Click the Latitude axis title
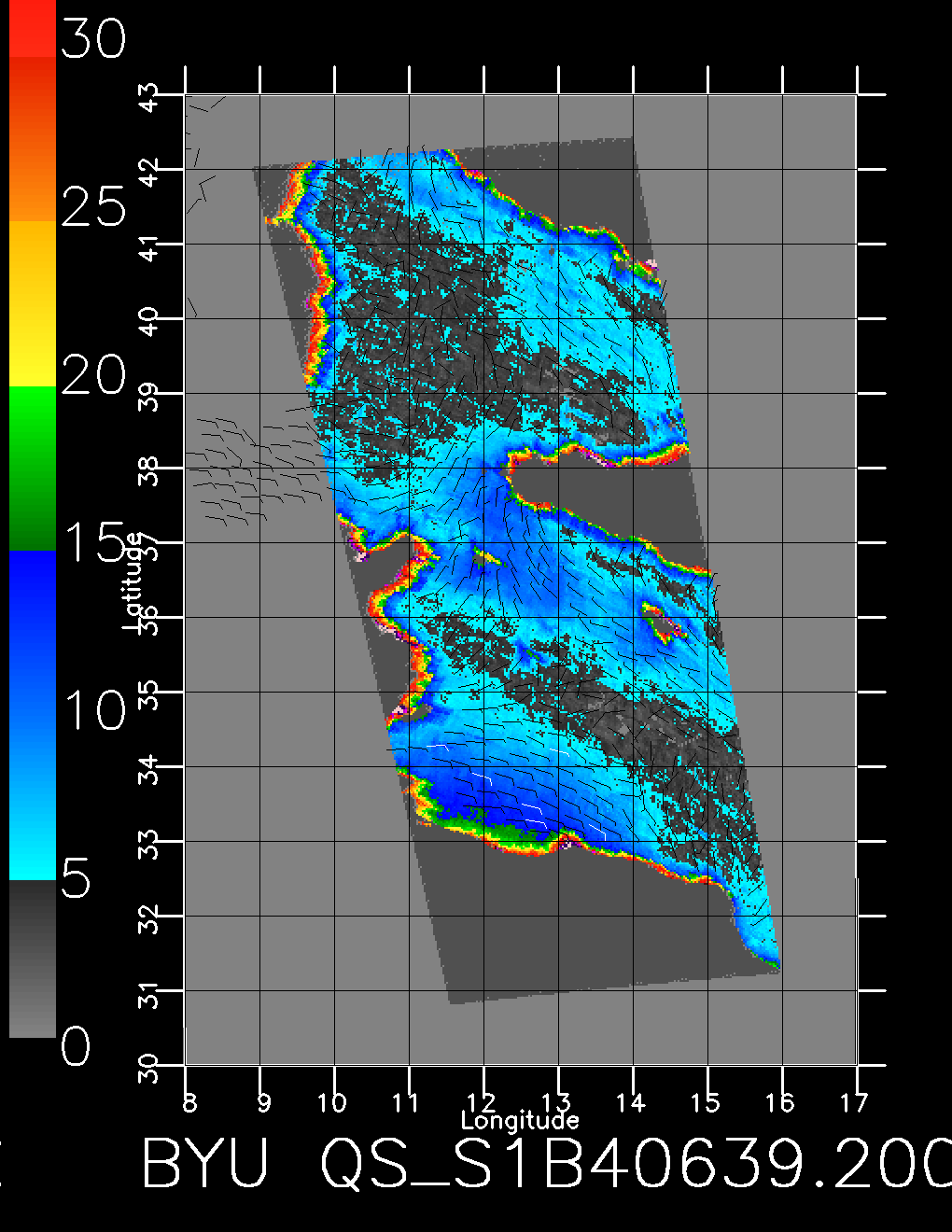This screenshot has height=1232, width=952. [x=133, y=581]
